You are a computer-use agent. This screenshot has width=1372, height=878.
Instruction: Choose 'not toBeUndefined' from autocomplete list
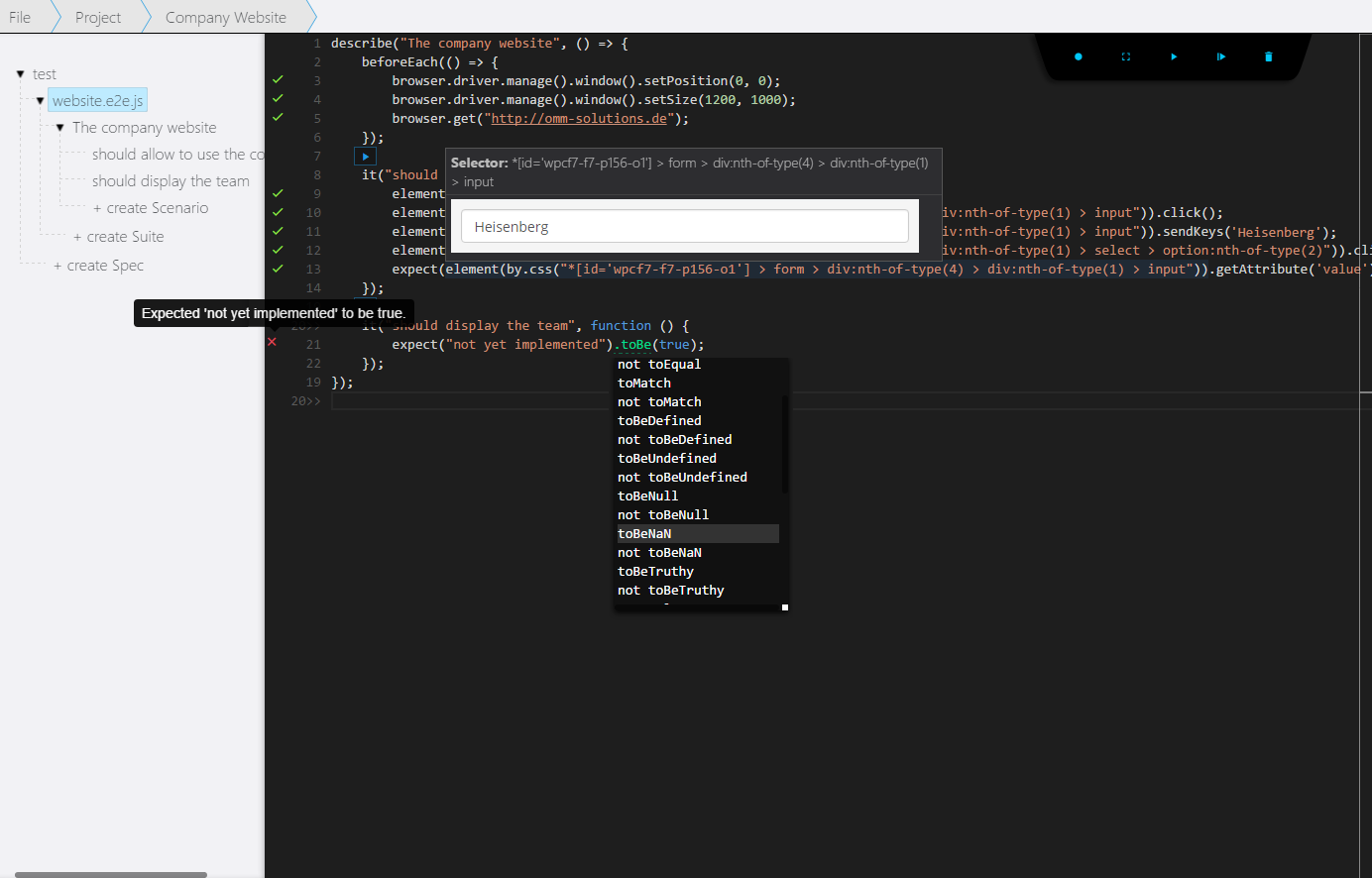coord(682,477)
